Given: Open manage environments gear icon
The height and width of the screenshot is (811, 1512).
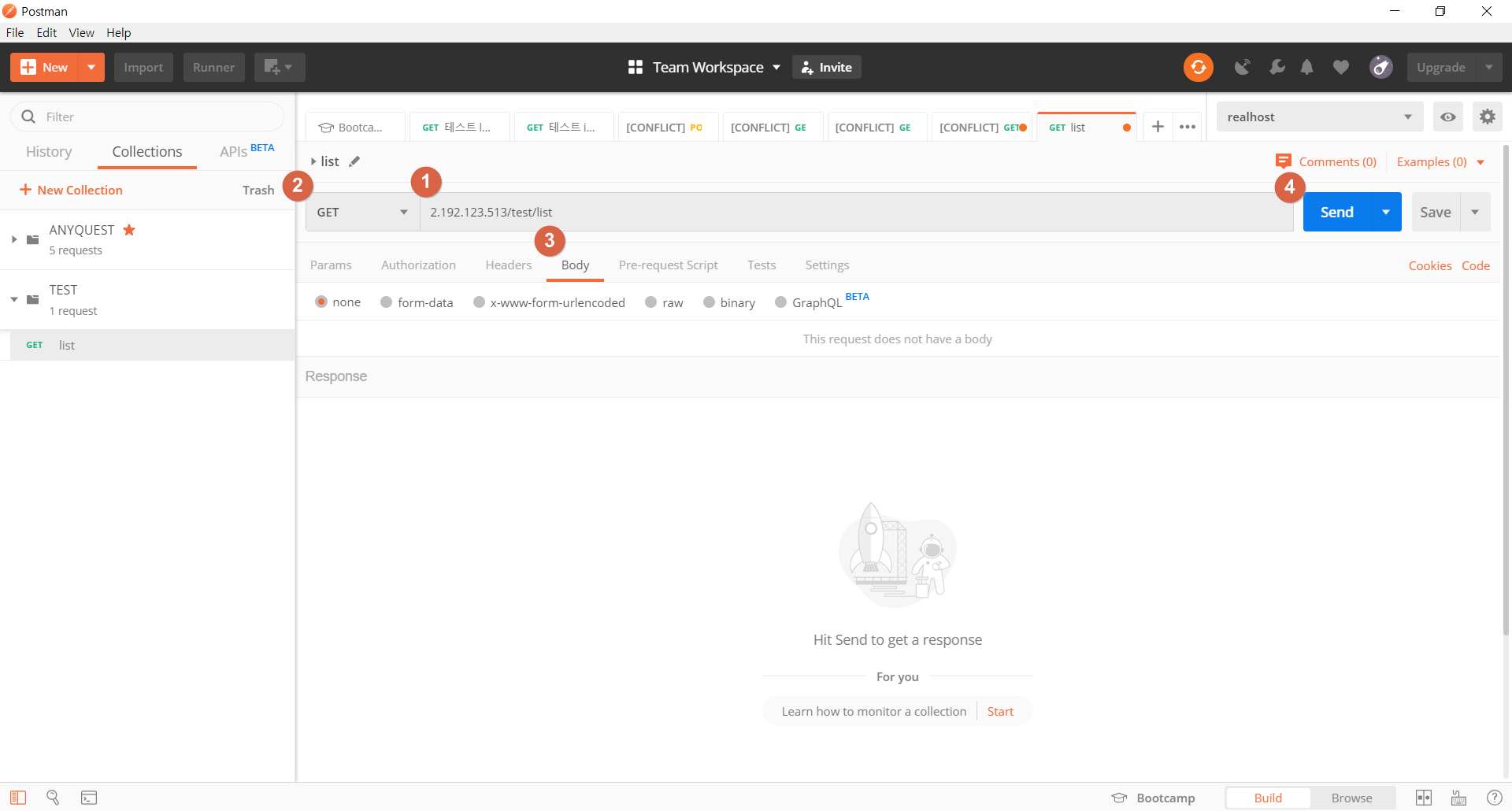Looking at the screenshot, I should click(1487, 117).
